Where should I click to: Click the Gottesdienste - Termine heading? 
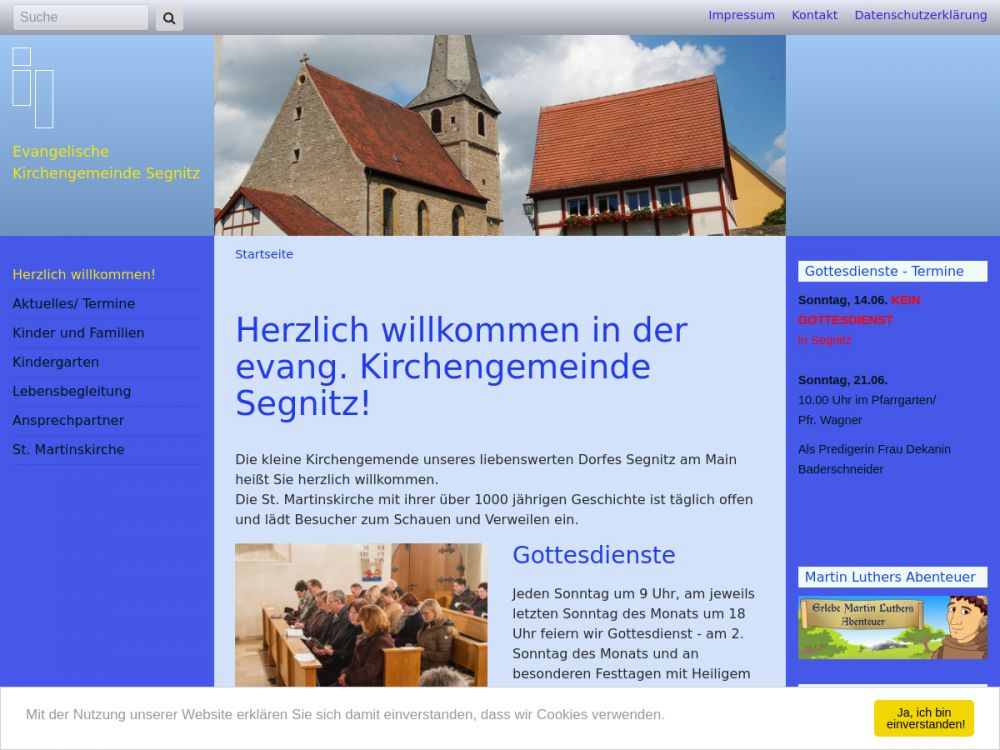point(884,271)
